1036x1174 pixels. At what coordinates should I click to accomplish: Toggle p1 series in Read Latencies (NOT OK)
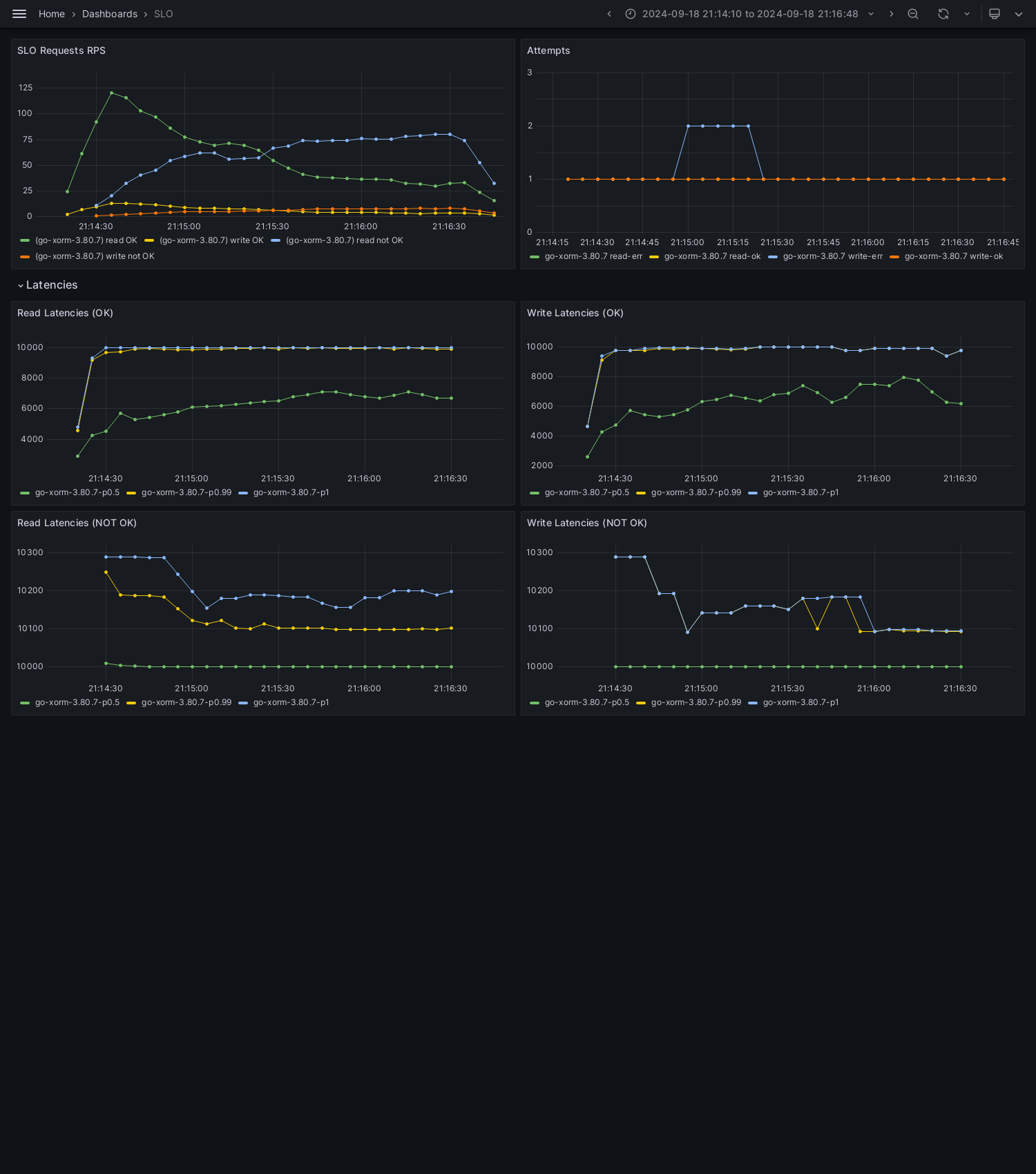coord(291,702)
